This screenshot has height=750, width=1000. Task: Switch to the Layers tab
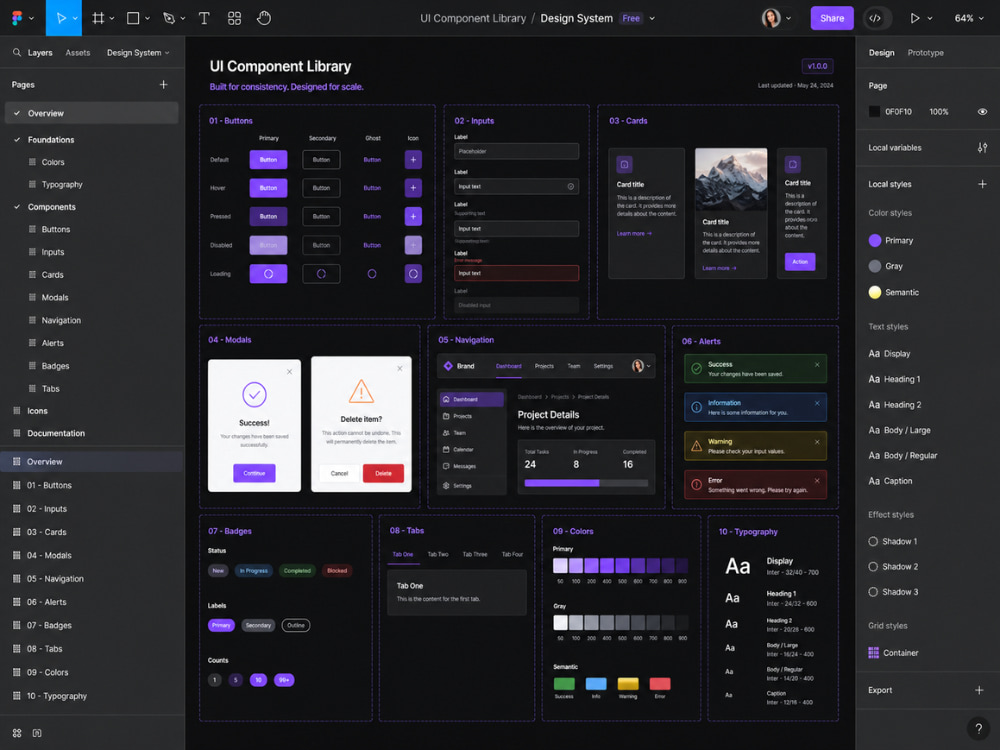pyautogui.click(x=40, y=52)
